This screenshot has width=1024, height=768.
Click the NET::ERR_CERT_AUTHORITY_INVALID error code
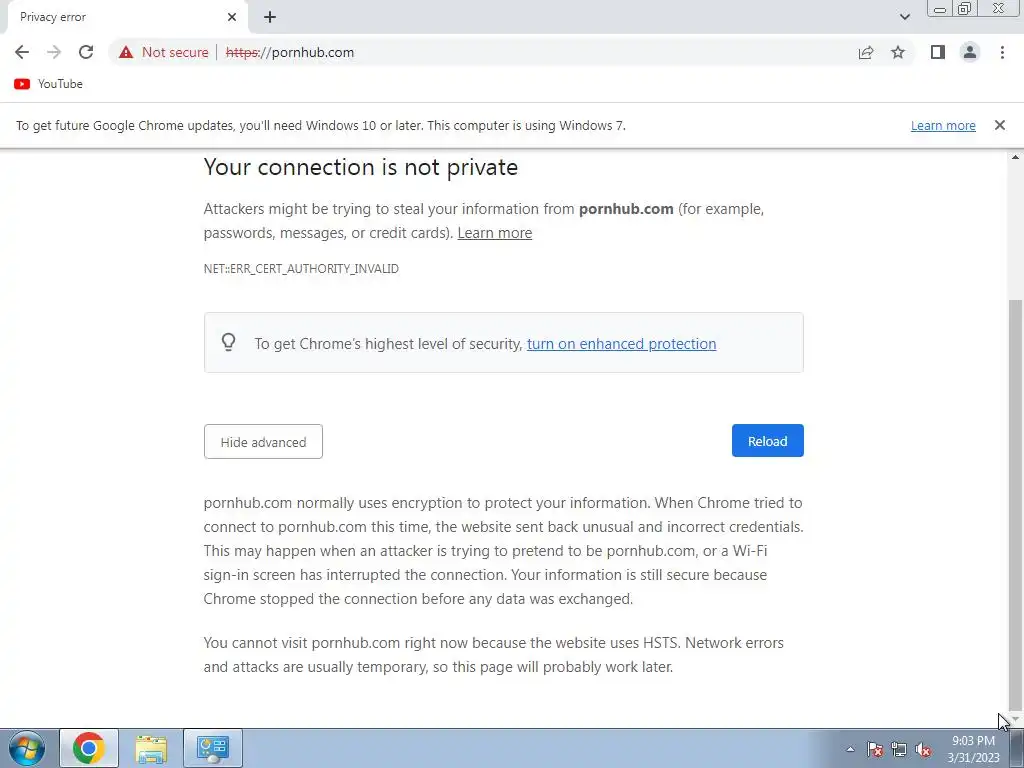(301, 268)
